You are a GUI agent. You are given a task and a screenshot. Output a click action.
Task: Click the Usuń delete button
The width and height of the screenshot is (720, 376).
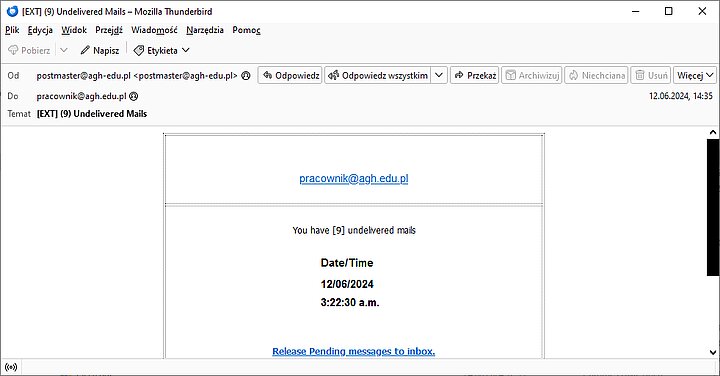[x=651, y=75]
